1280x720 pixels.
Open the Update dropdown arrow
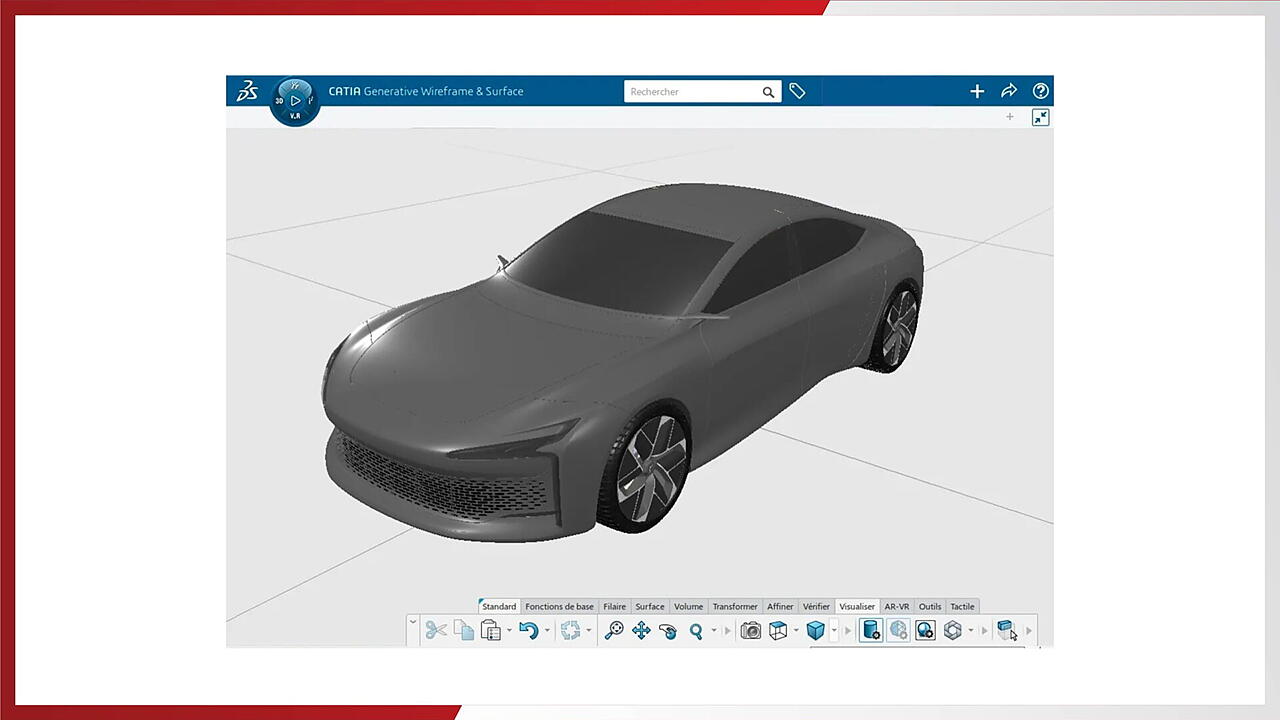coord(588,630)
